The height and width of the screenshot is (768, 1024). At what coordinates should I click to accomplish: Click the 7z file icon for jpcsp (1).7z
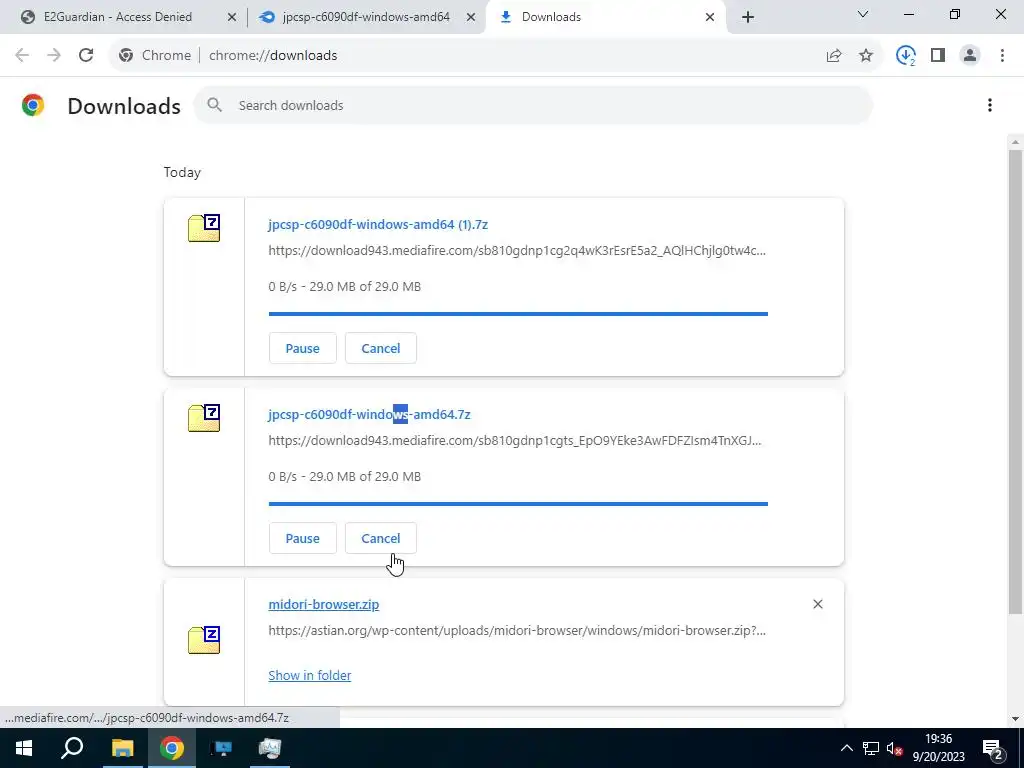204,228
